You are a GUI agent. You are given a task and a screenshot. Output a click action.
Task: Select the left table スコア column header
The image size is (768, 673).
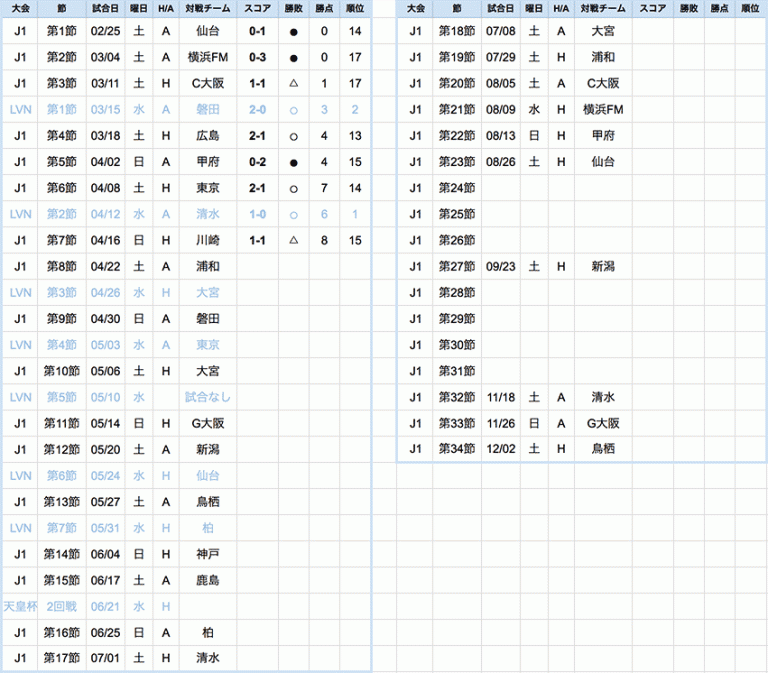[257, 8]
